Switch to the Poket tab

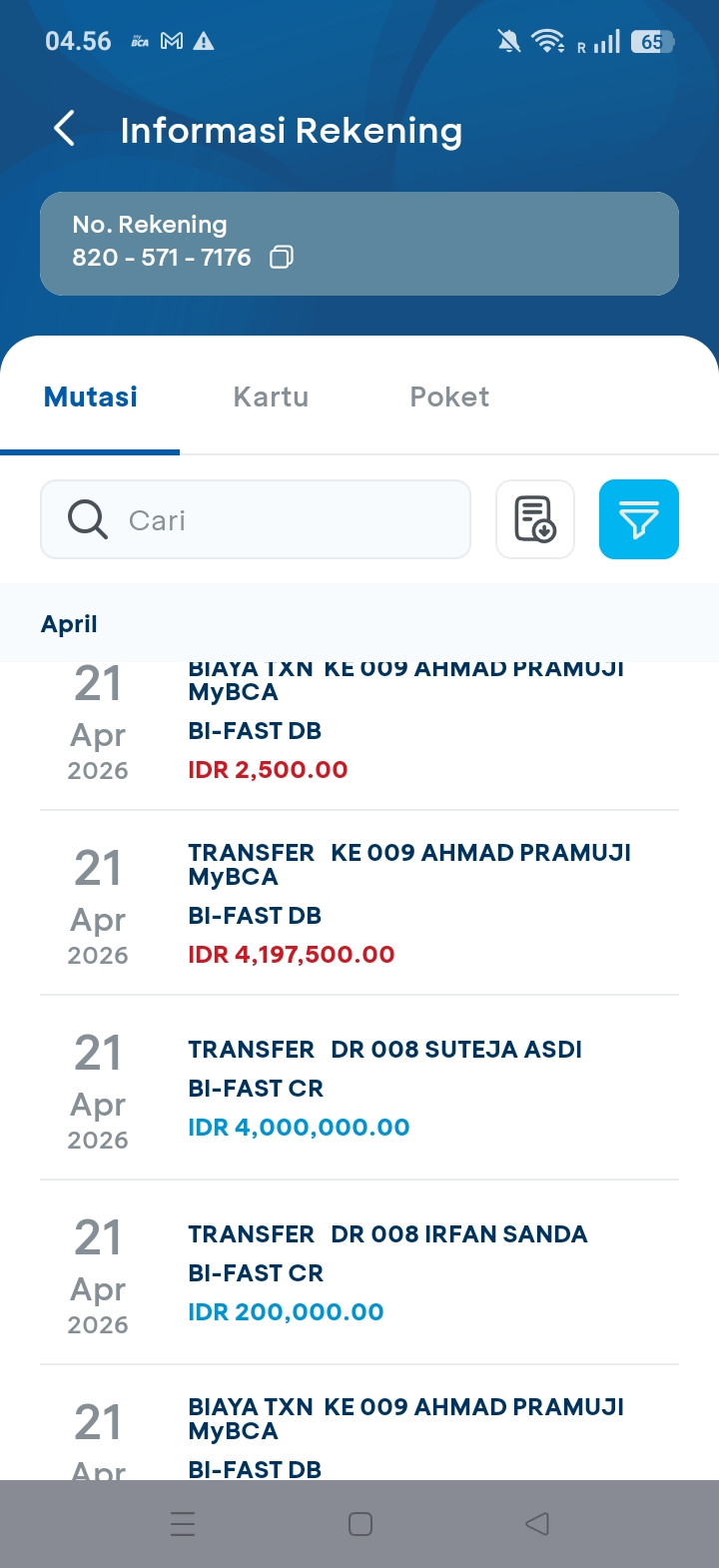[x=449, y=396]
